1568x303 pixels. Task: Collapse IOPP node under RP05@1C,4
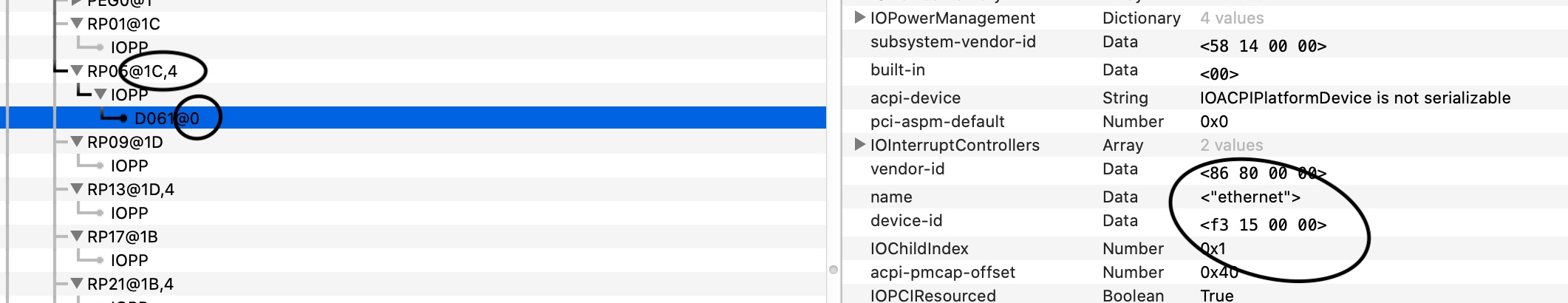pyautogui.click(x=100, y=95)
